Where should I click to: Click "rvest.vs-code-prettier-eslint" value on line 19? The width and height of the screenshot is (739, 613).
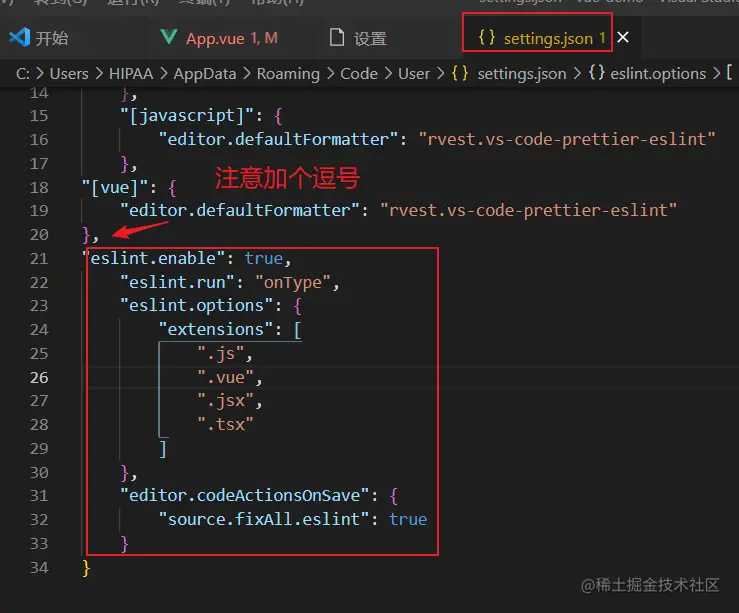tap(528, 210)
